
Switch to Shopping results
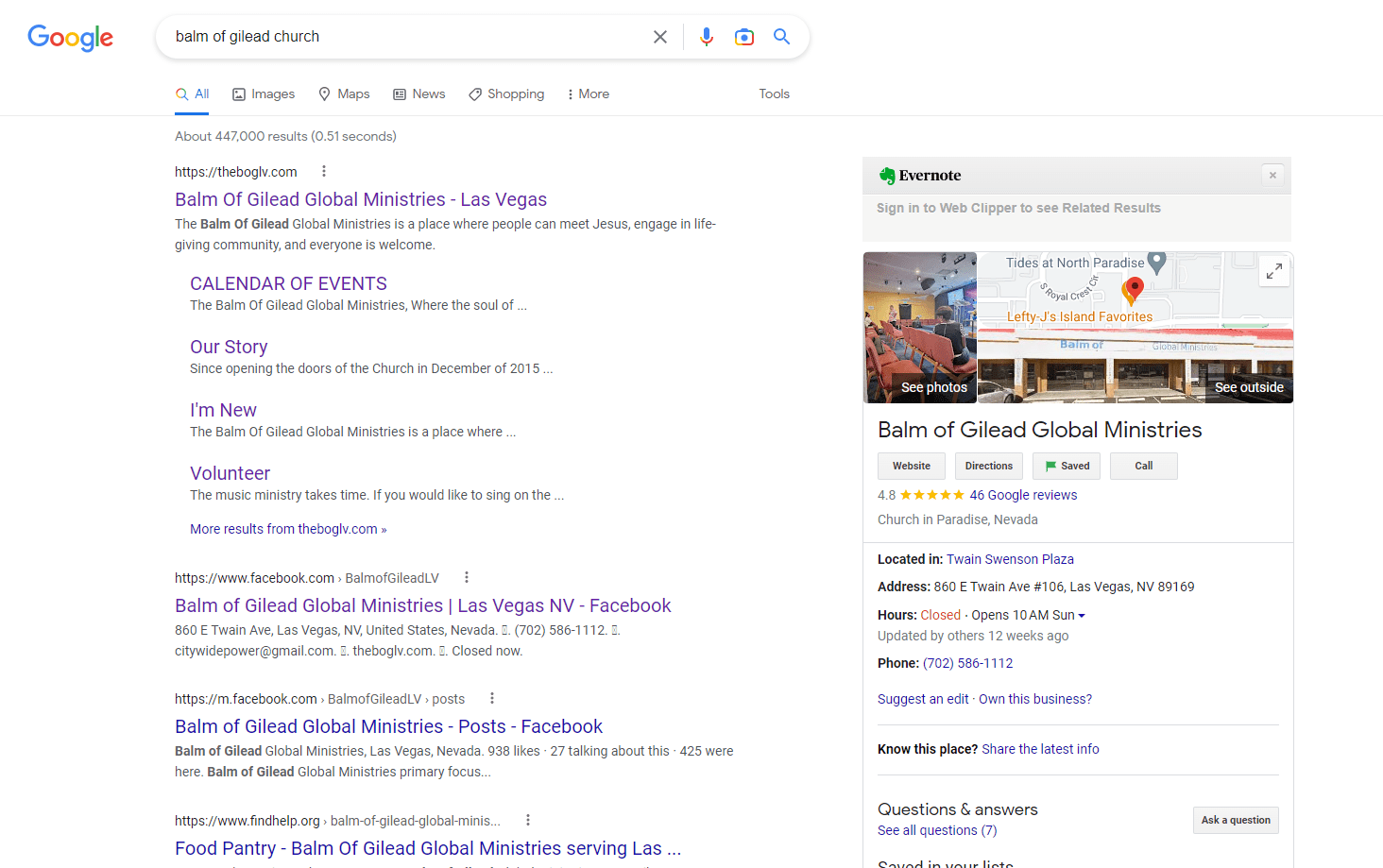click(x=506, y=94)
